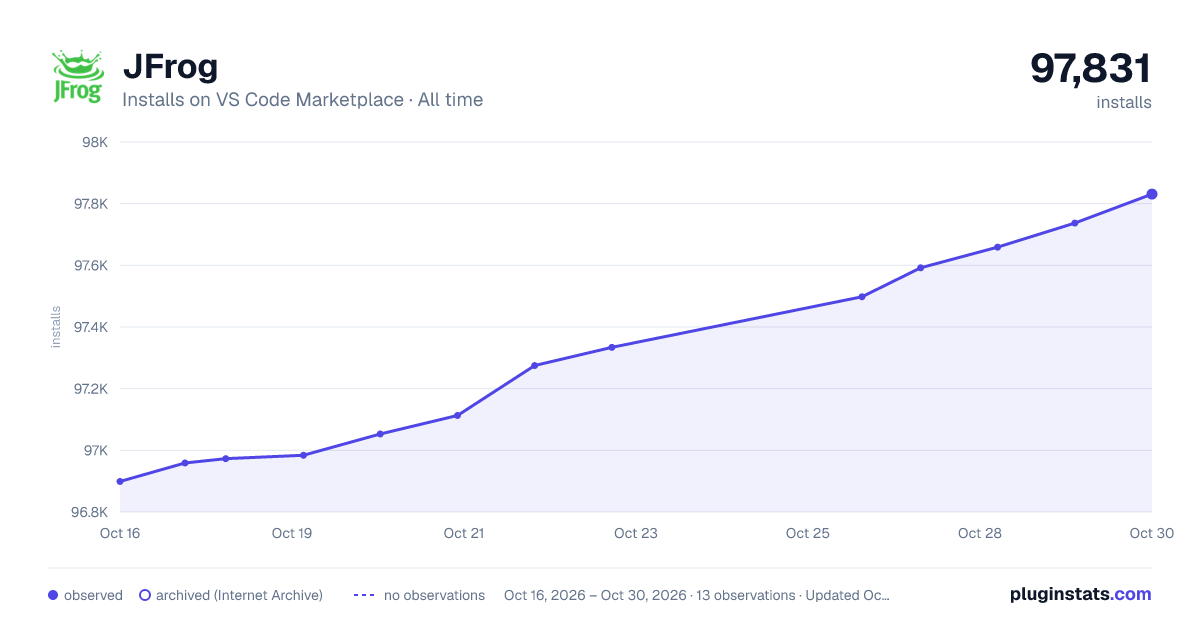Image resolution: width=1200 pixels, height=630 pixels.
Task: Click the no observations dashed legend marker
Action: point(364,595)
